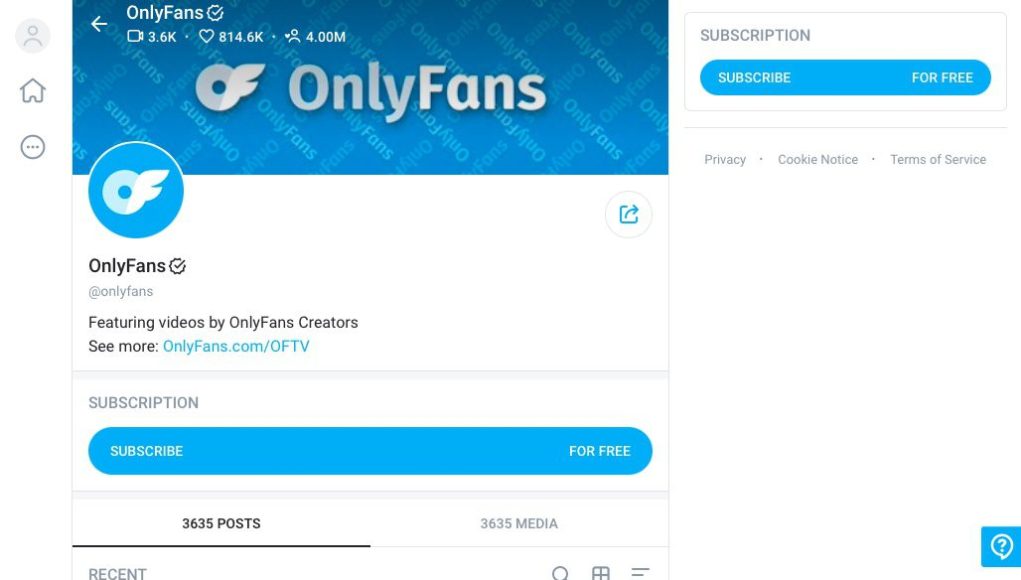Switch to the 3635 Media tab

(519, 523)
